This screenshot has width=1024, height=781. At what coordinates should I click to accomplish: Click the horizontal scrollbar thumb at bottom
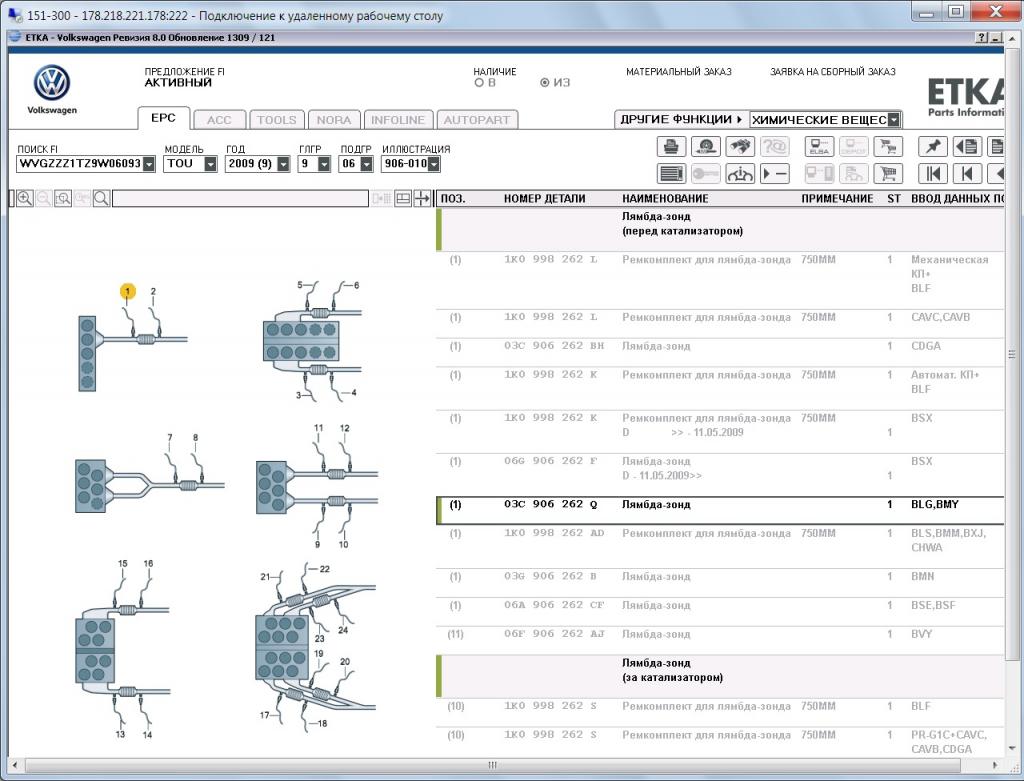coord(492,765)
